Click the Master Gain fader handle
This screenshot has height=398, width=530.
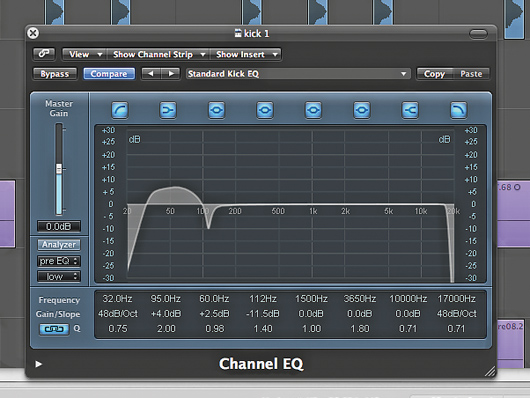59,169
